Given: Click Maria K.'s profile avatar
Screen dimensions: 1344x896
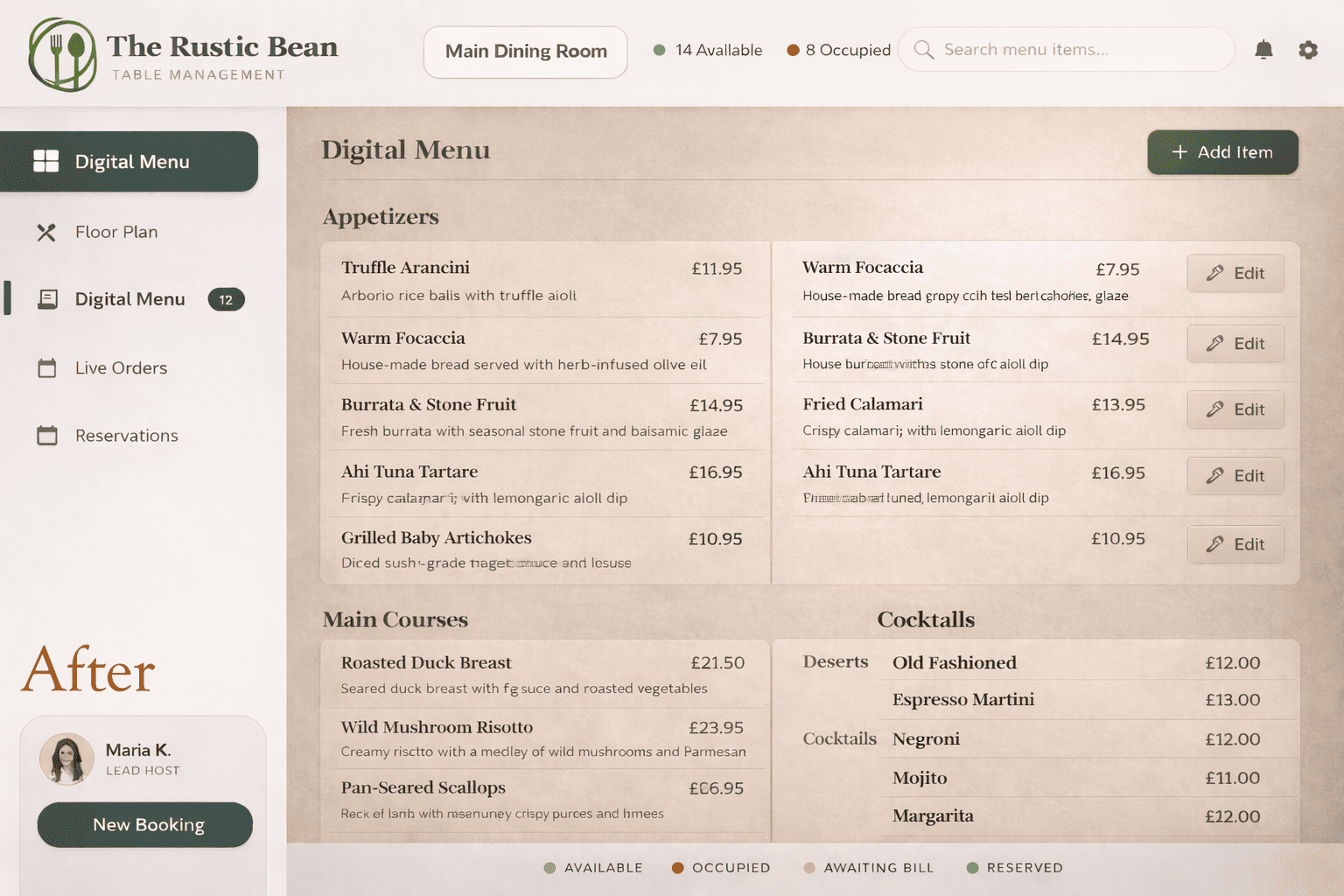Looking at the screenshot, I should tap(66, 759).
